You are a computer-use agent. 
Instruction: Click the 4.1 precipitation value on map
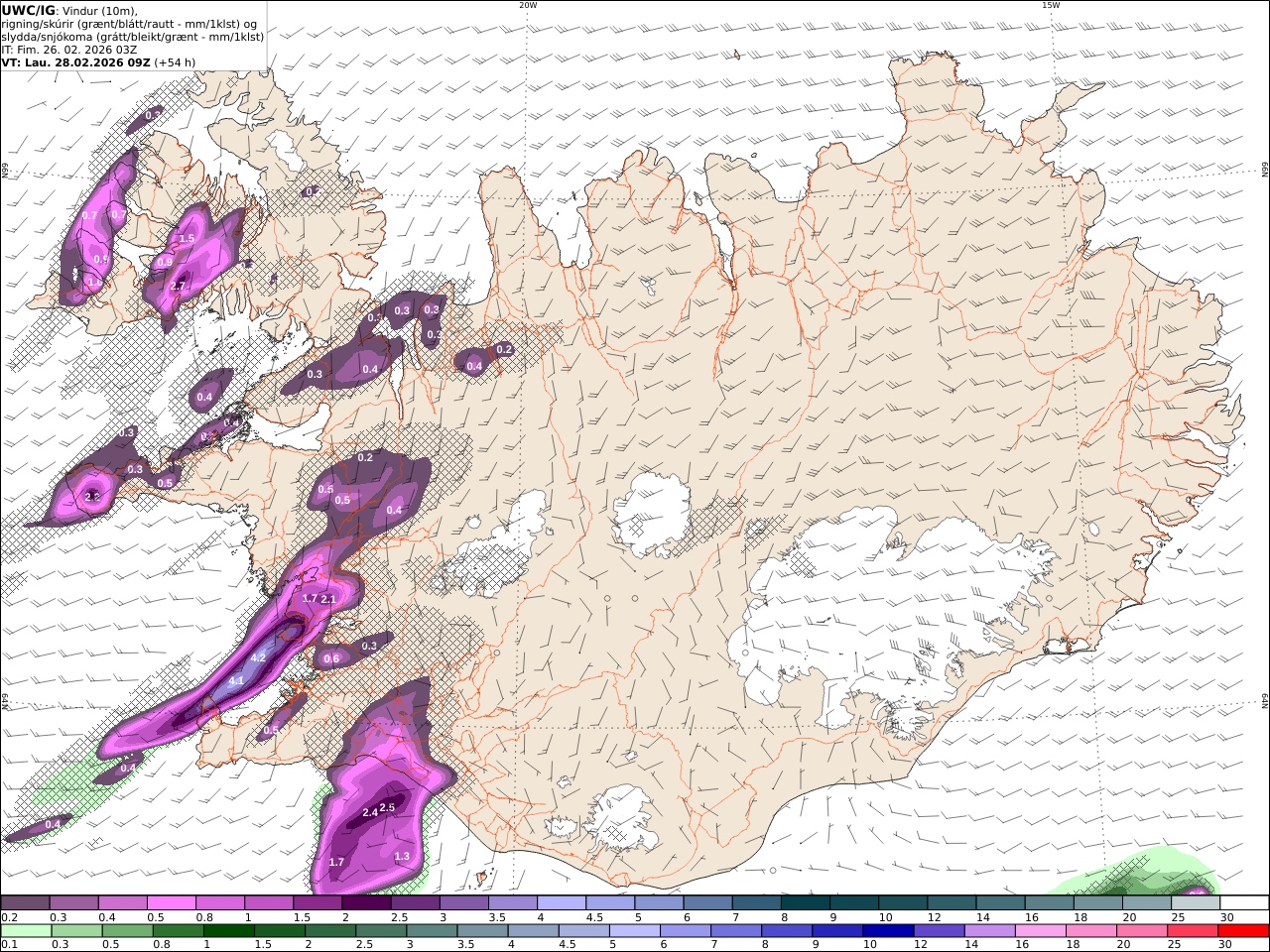[236, 681]
